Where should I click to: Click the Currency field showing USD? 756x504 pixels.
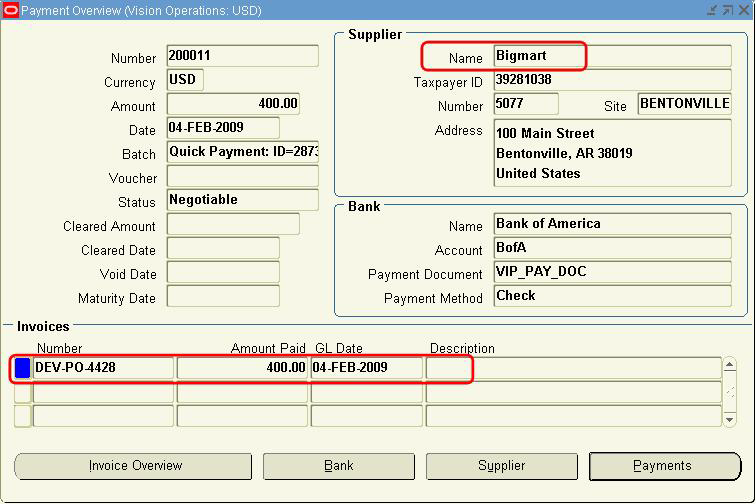point(185,80)
